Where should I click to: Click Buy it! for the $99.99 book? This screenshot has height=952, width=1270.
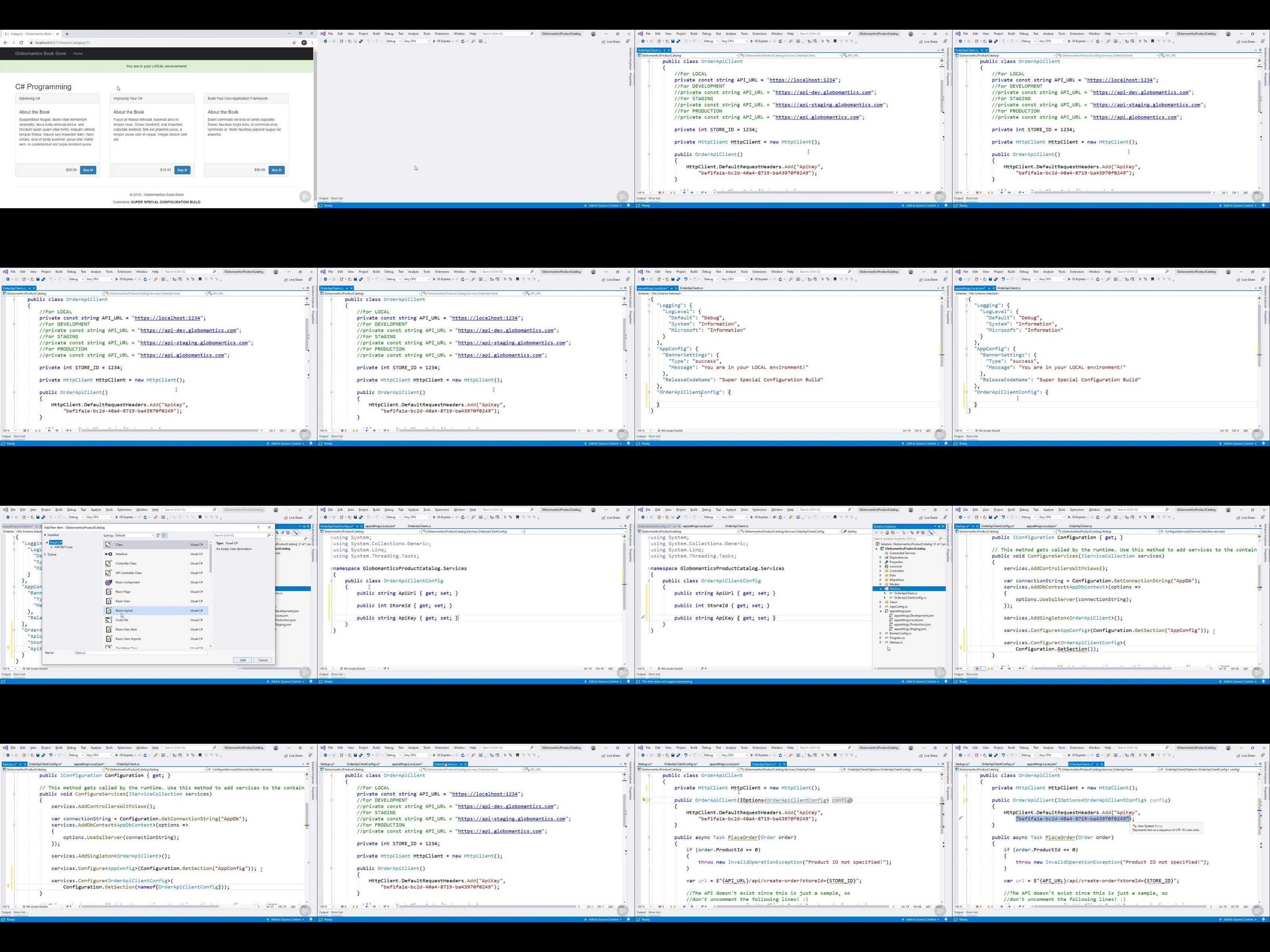pos(276,170)
